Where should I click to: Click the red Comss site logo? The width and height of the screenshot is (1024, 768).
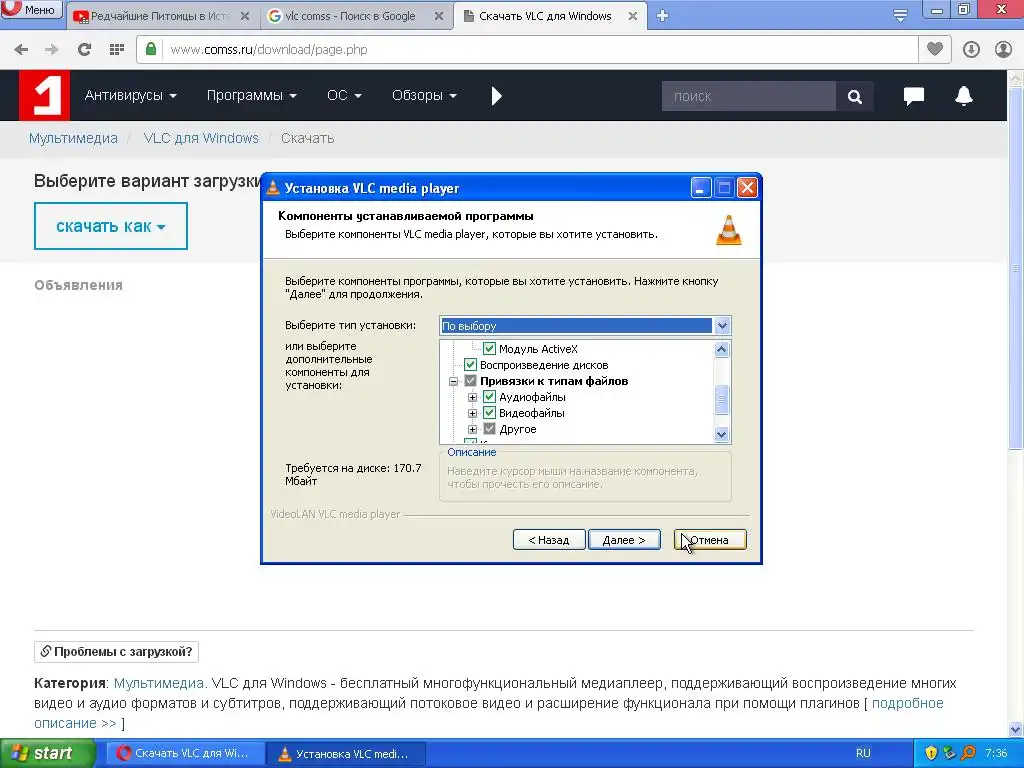point(44,95)
